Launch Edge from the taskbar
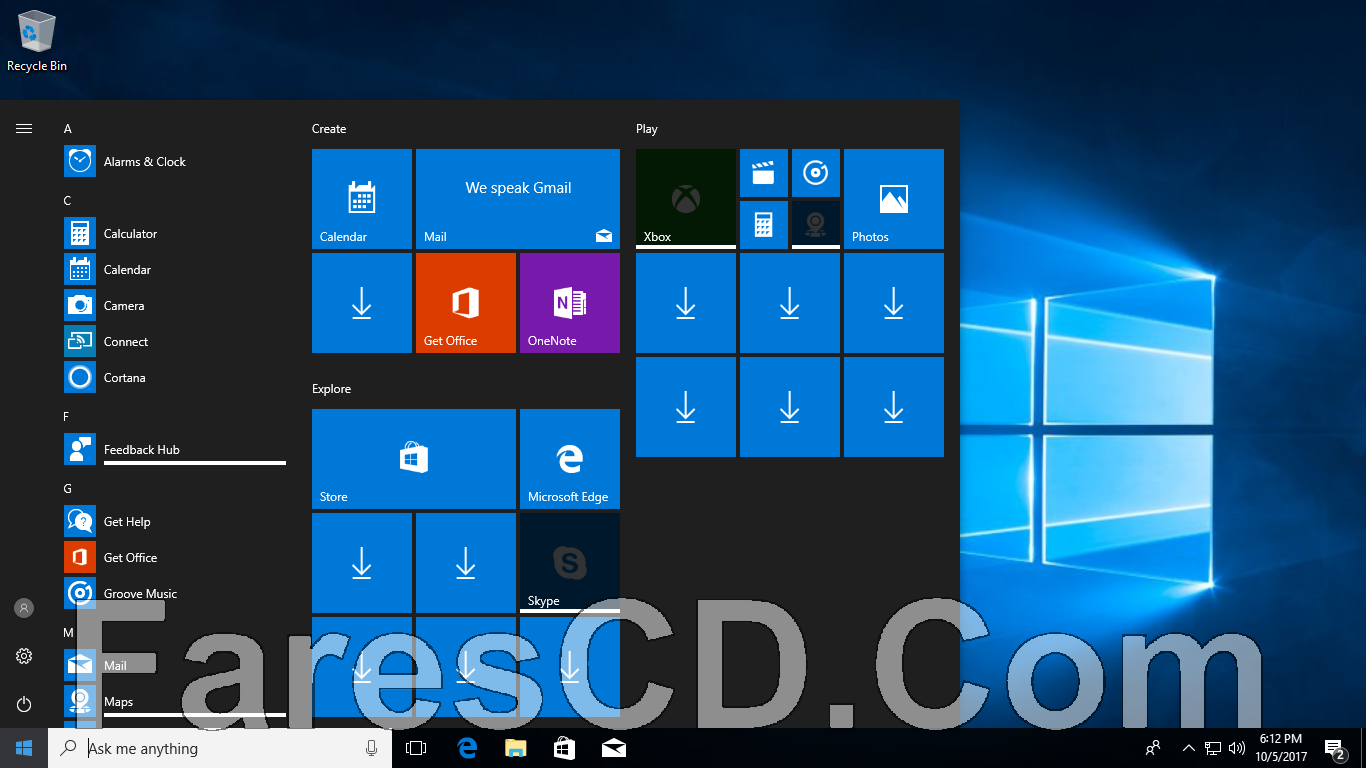The height and width of the screenshot is (768, 1366). 466,748
